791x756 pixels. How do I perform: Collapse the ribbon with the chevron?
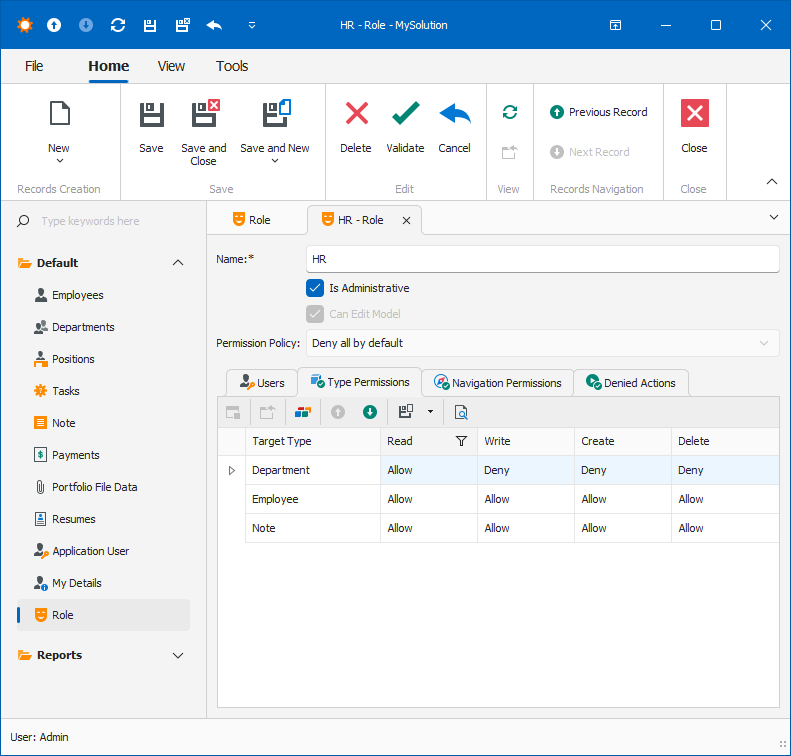pos(772,182)
